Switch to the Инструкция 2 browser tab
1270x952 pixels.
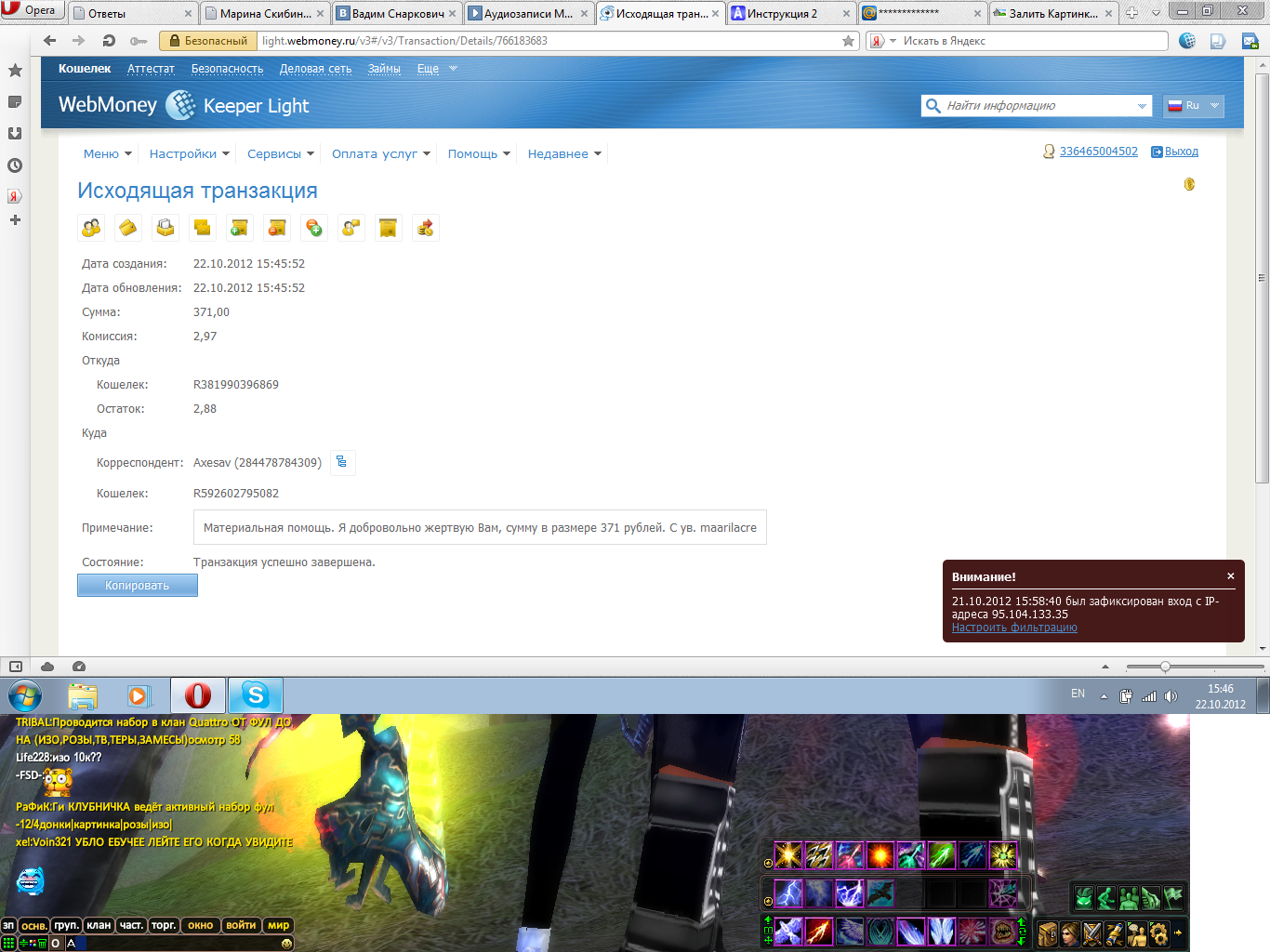click(x=791, y=14)
